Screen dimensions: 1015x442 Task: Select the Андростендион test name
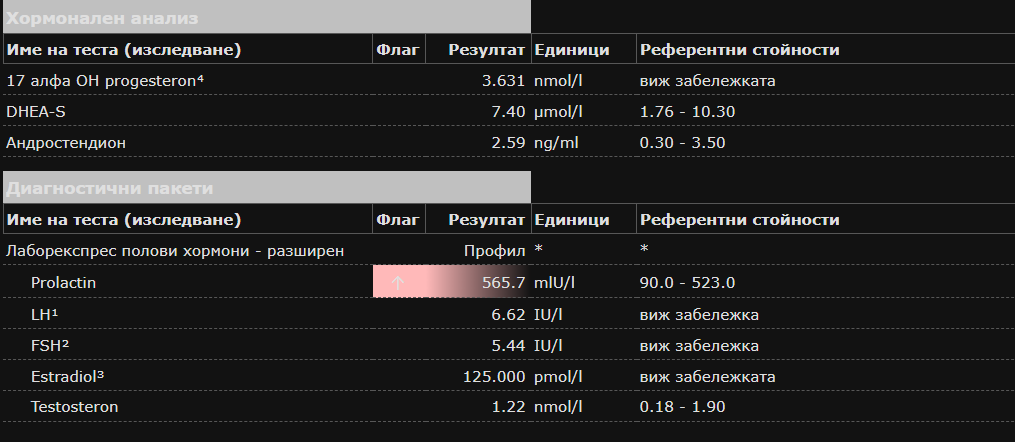click(x=66, y=142)
